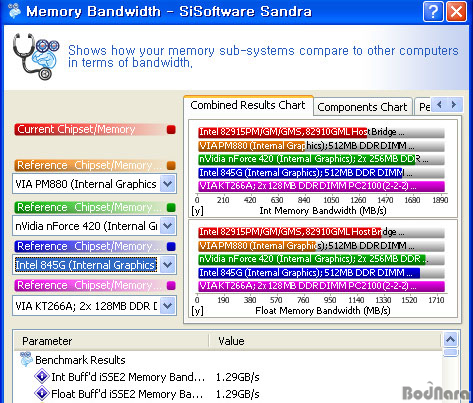The image size is (473, 403).
Task: Click the Parameter column header
Action: click(111, 341)
